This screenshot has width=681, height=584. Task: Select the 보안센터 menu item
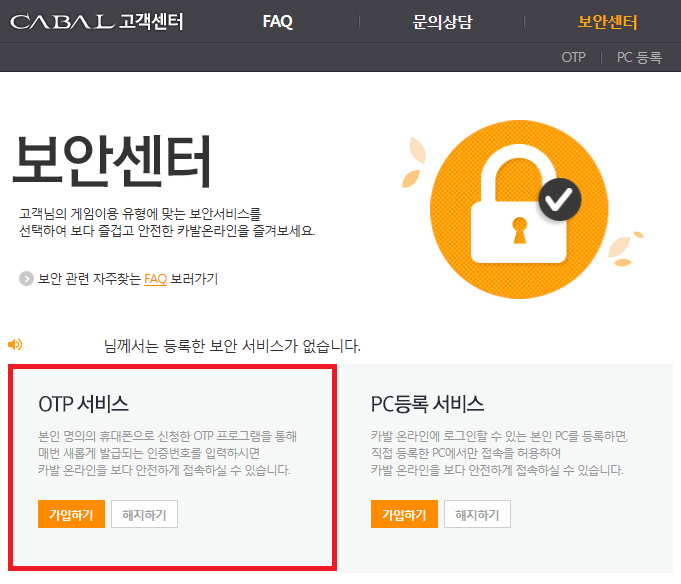click(x=607, y=21)
